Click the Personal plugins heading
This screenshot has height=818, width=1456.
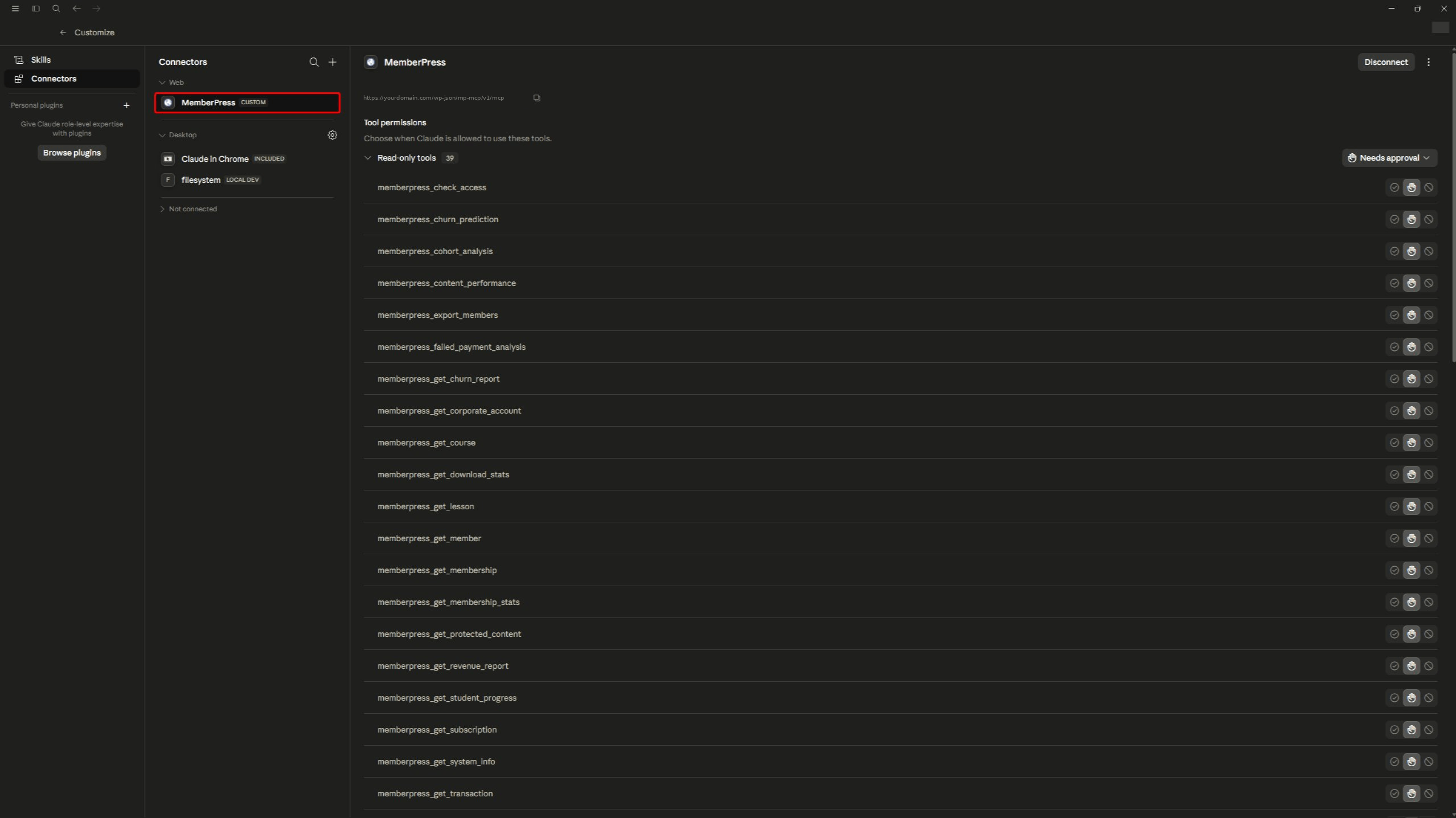click(x=36, y=105)
